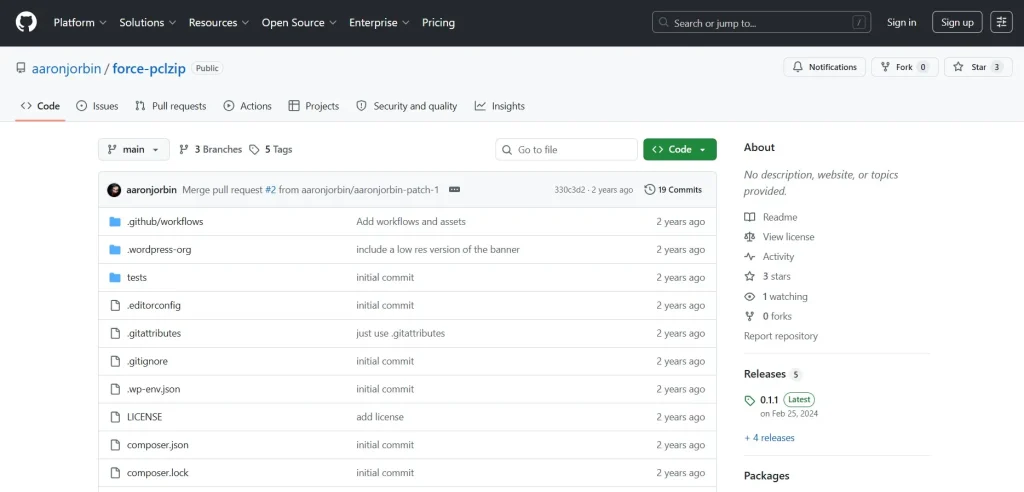Open aaronjorbin owner profile link
1024x492 pixels.
tap(66, 69)
